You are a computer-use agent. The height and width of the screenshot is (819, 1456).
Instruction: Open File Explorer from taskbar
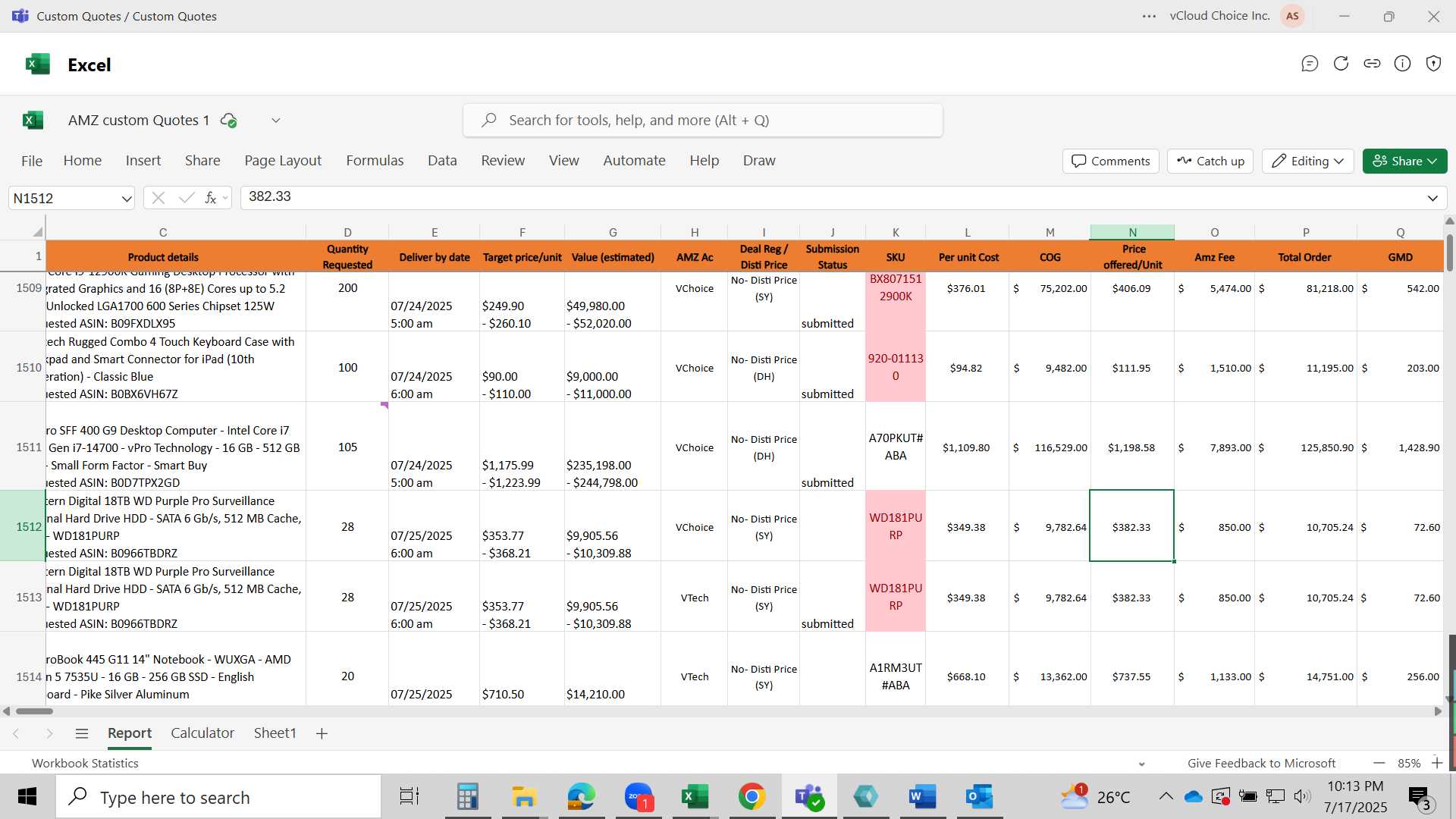[524, 797]
